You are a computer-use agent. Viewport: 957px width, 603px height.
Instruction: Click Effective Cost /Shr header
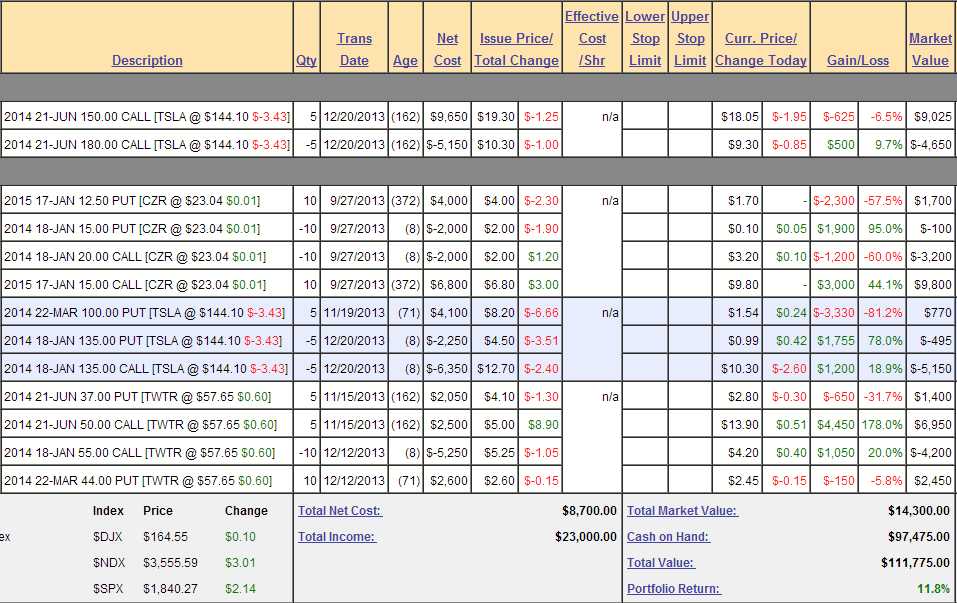coord(592,38)
